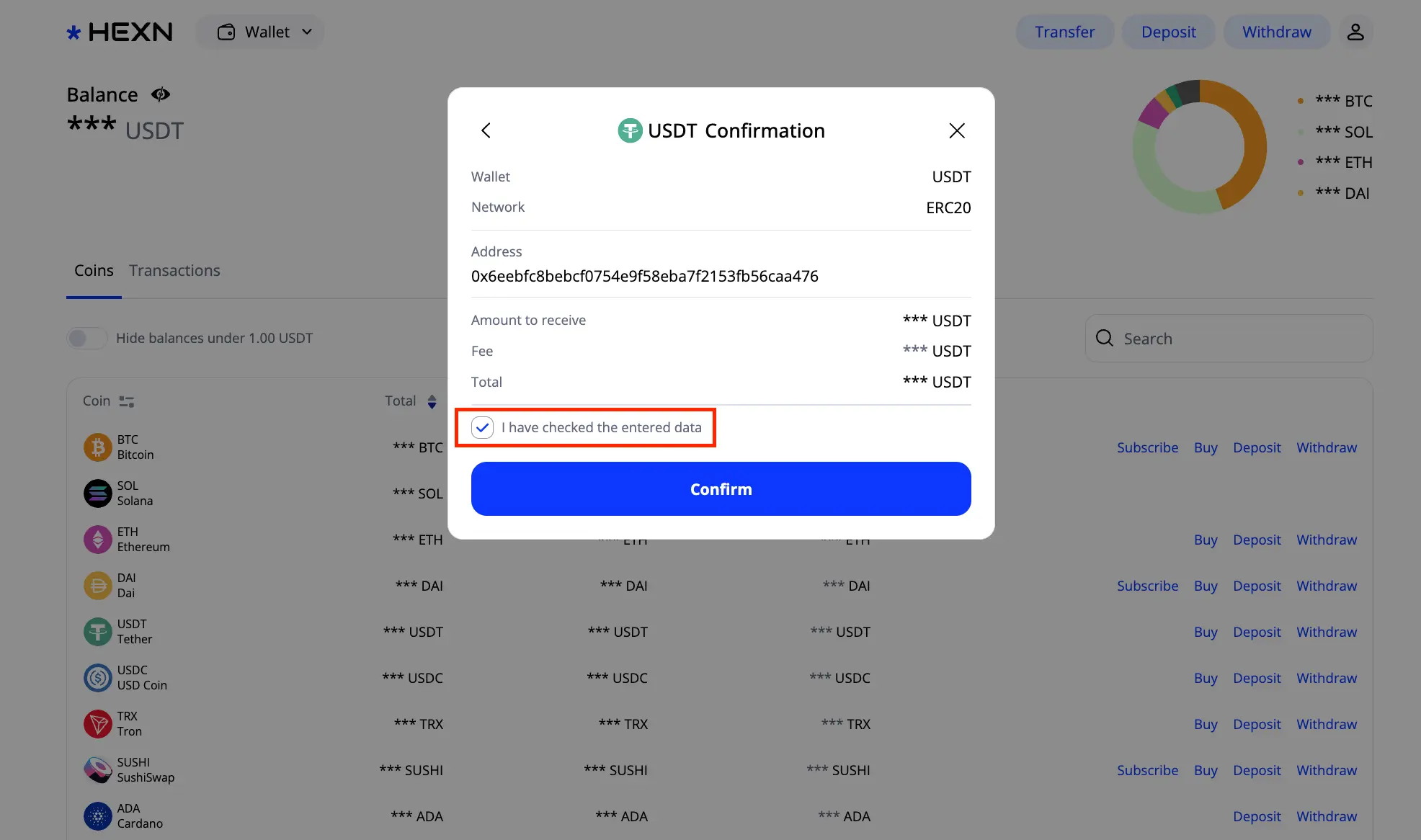Toggle balance visibility eye icon
This screenshot has width=1421, height=840.
click(160, 94)
